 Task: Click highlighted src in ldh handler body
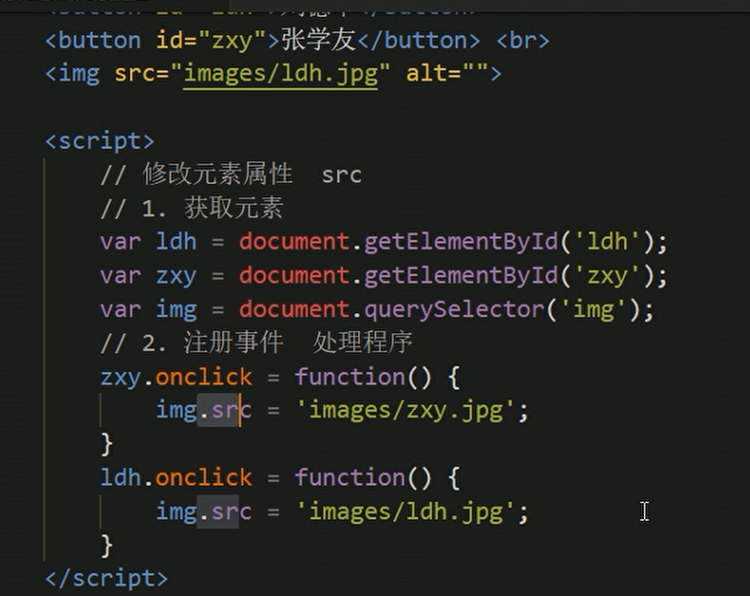point(232,512)
